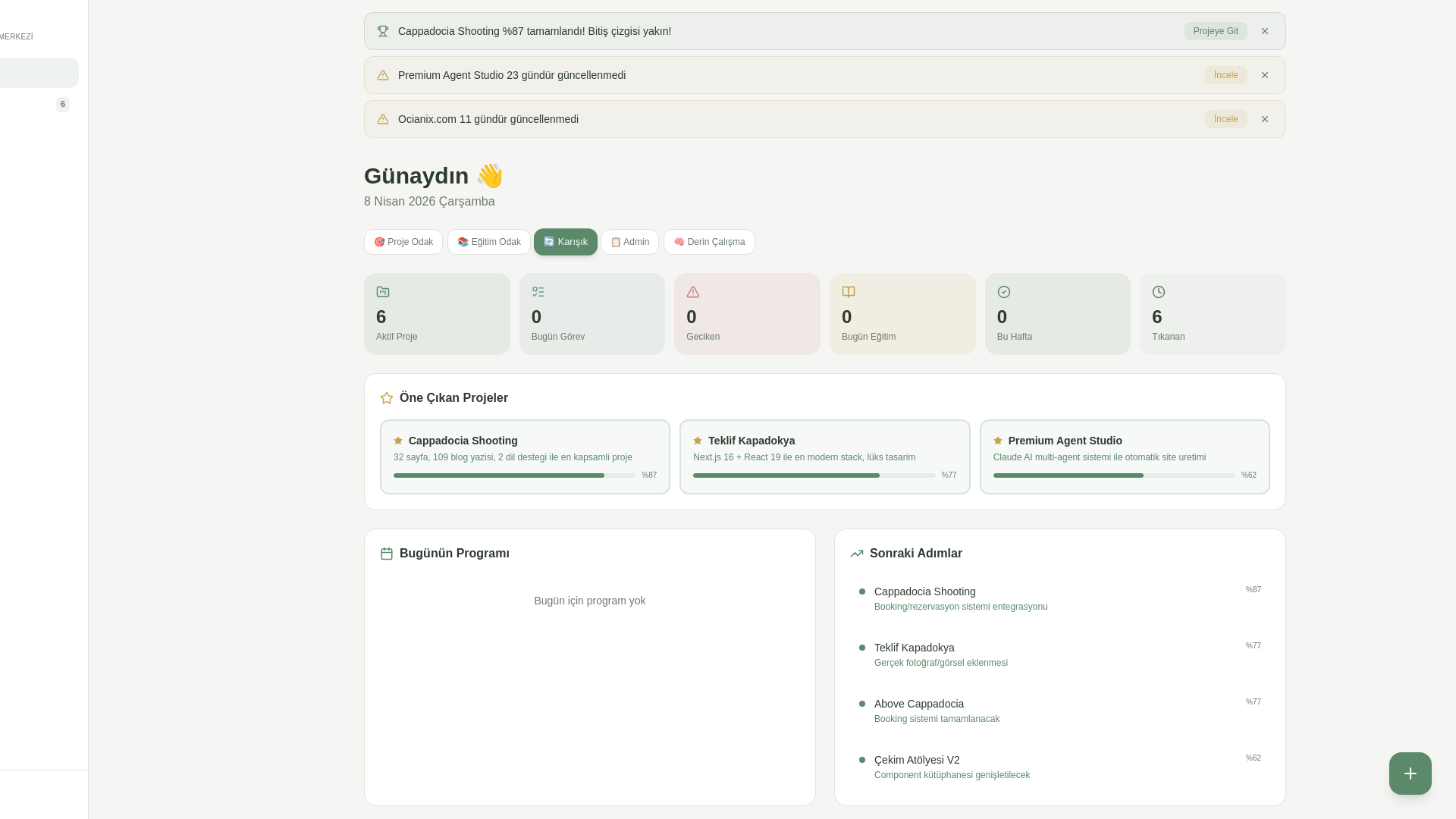Viewport: 1456px width, 819px height.
Task: Dismiss the Premium Agent Studio alert
Action: coord(1265,75)
